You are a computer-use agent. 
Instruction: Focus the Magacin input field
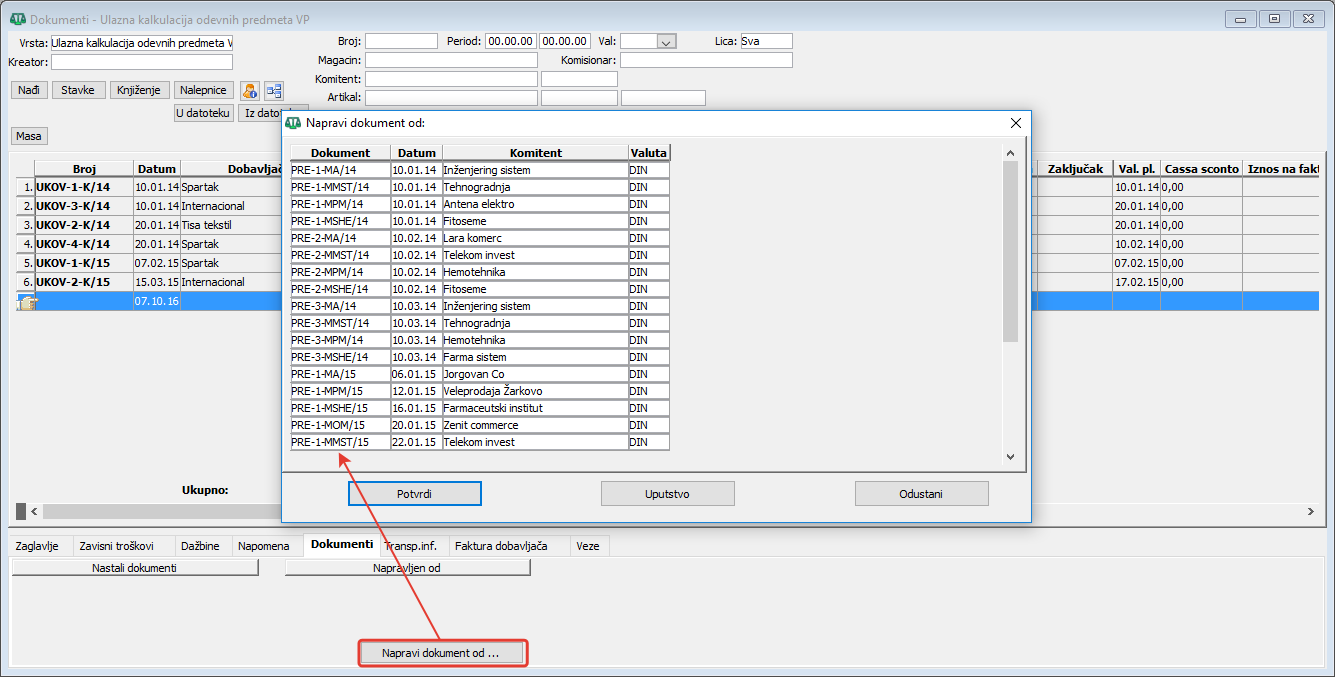[451, 60]
